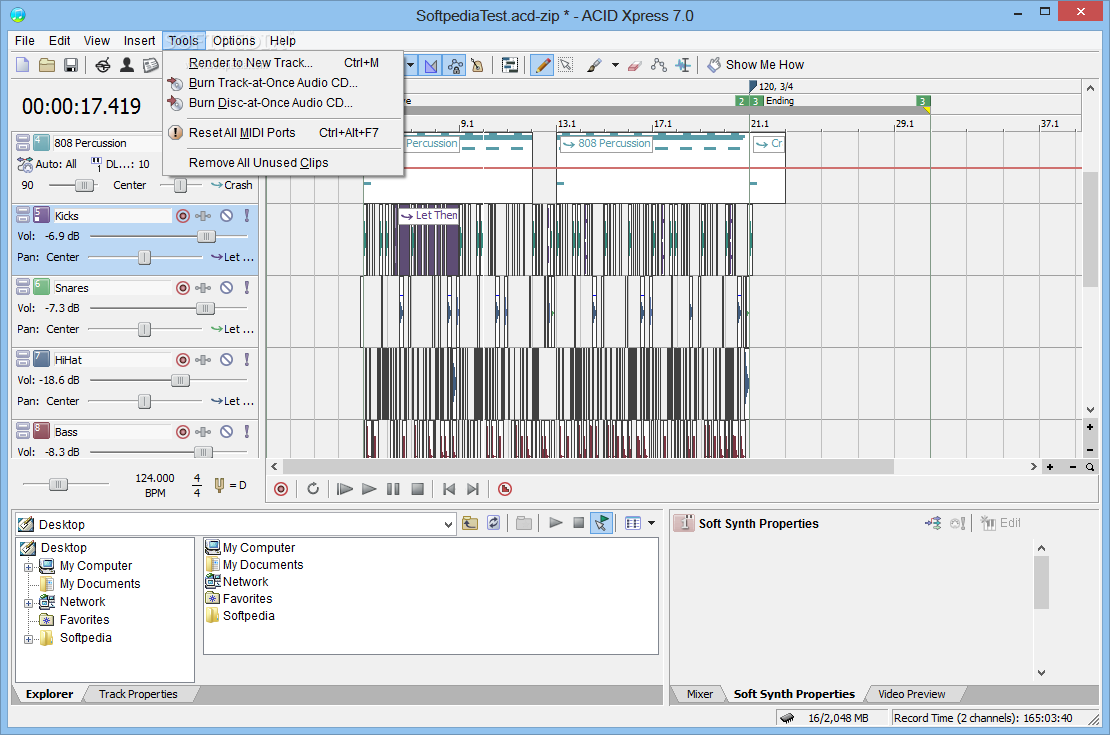Stop playback in the timeline transport bar
Screen dimensions: 1110x735
point(418,489)
